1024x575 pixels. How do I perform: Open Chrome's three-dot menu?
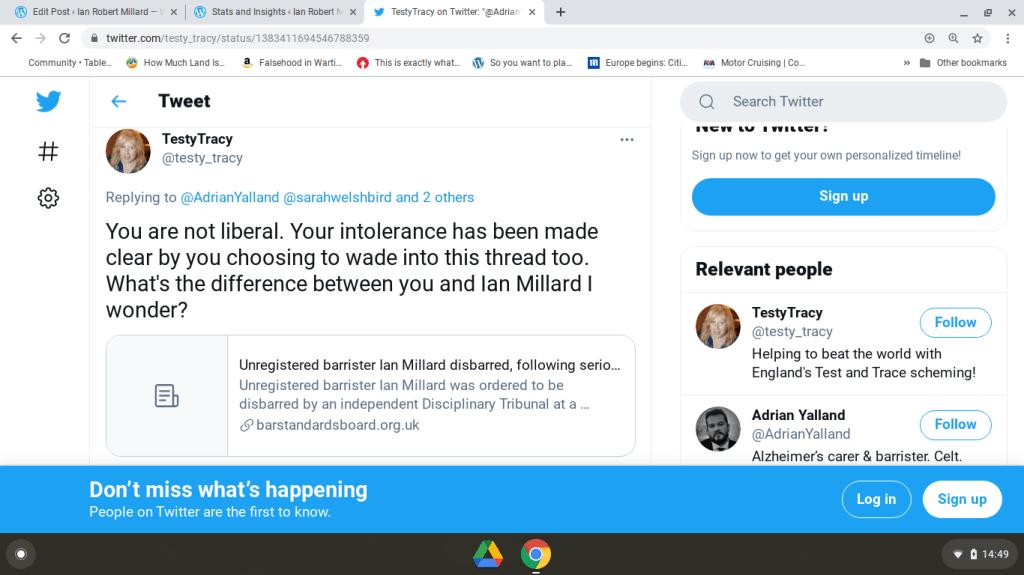coord(1004,38)
